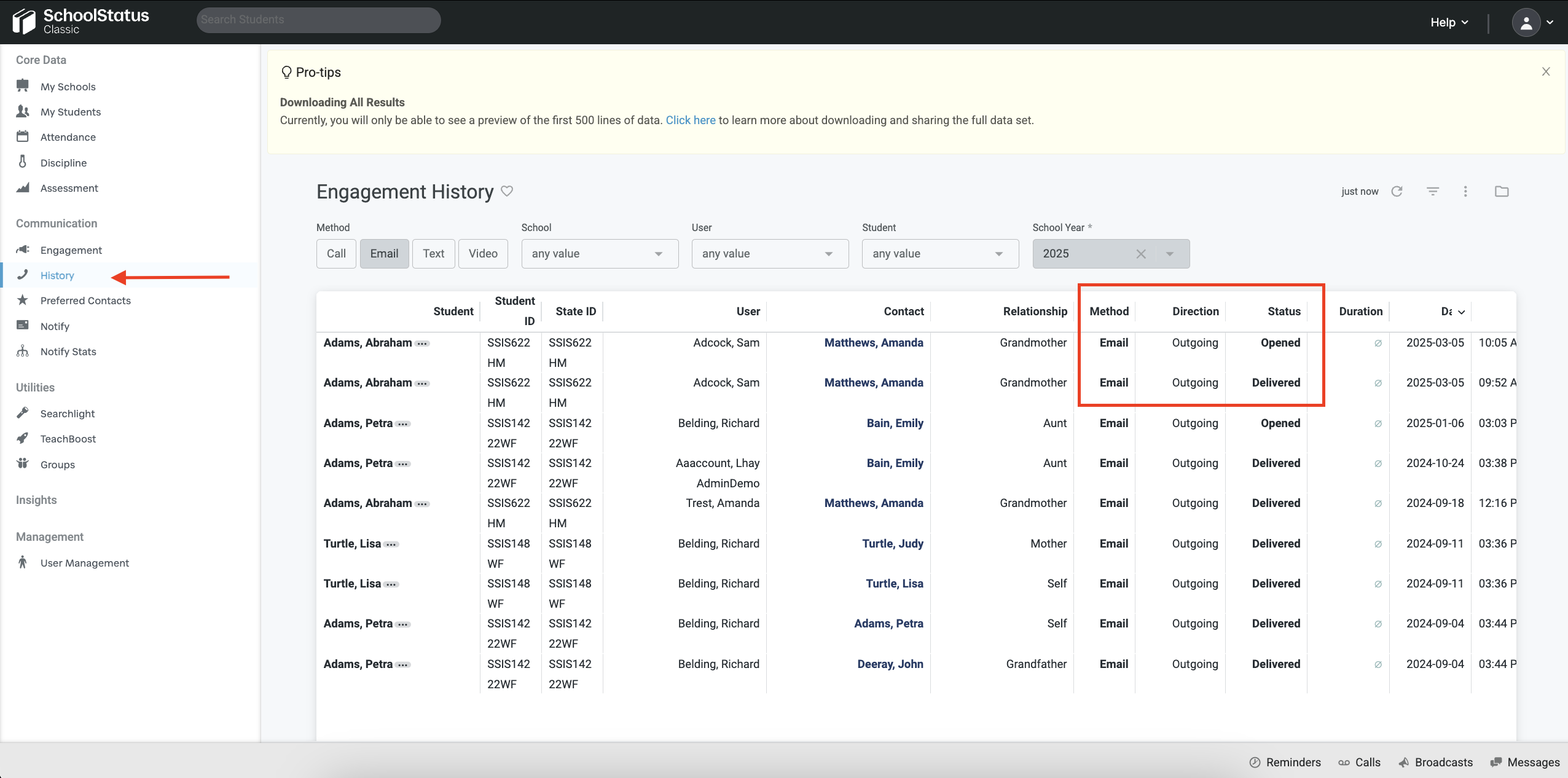1568x778 pixels.
Task: Open the Attendance section
Action: tap(68, 136)
